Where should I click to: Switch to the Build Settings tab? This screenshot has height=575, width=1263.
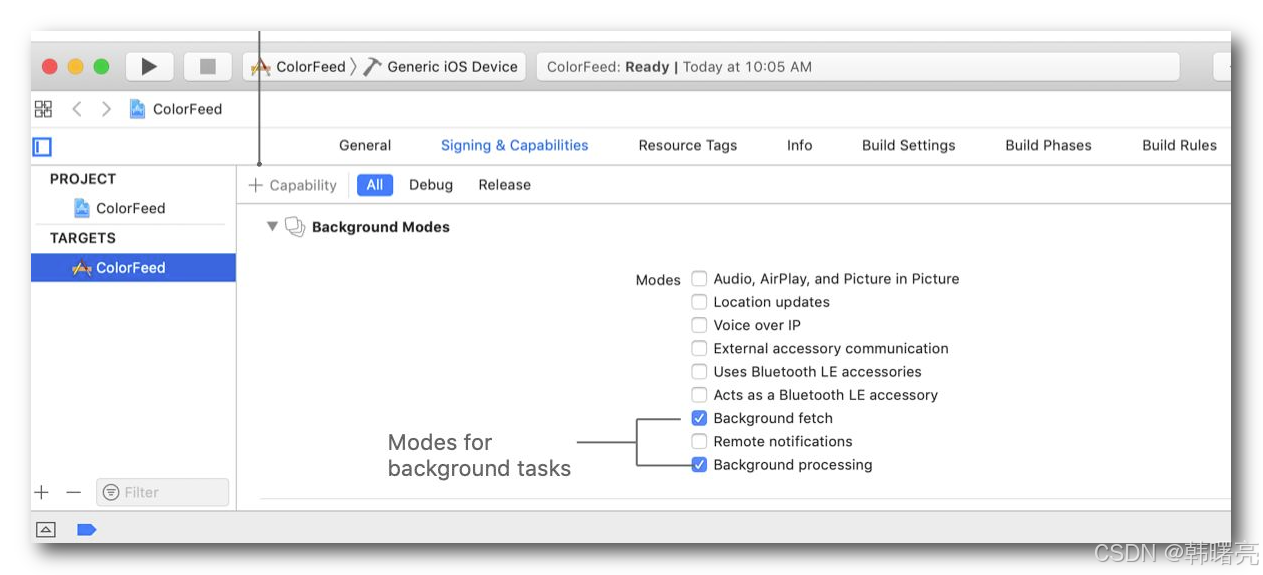(x=908, y=145)
